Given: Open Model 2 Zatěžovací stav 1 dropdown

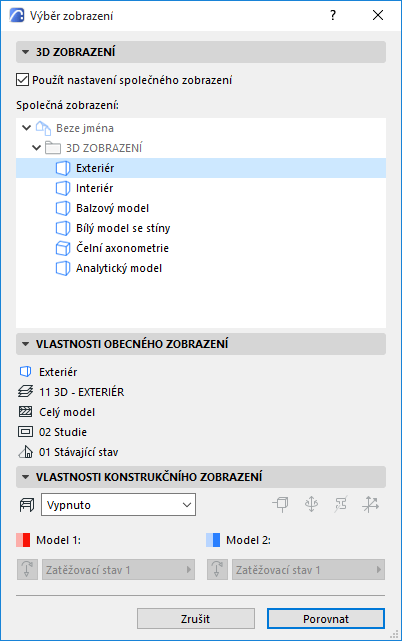Looking at the screenshot, I should (x=308, y=569).
